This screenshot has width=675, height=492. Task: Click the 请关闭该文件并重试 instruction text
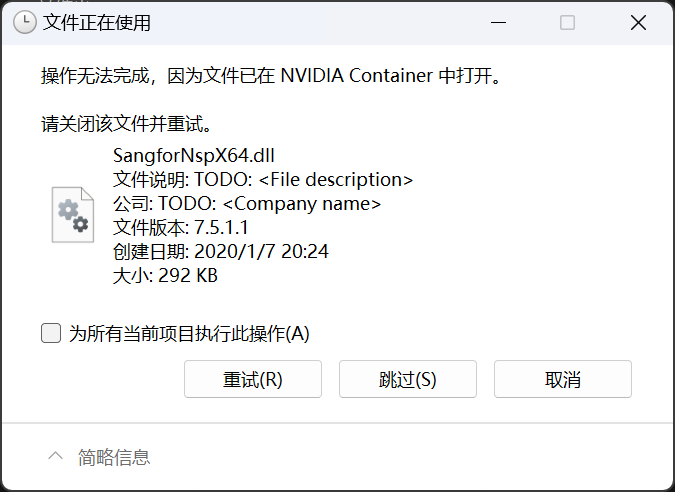point(127,125)
